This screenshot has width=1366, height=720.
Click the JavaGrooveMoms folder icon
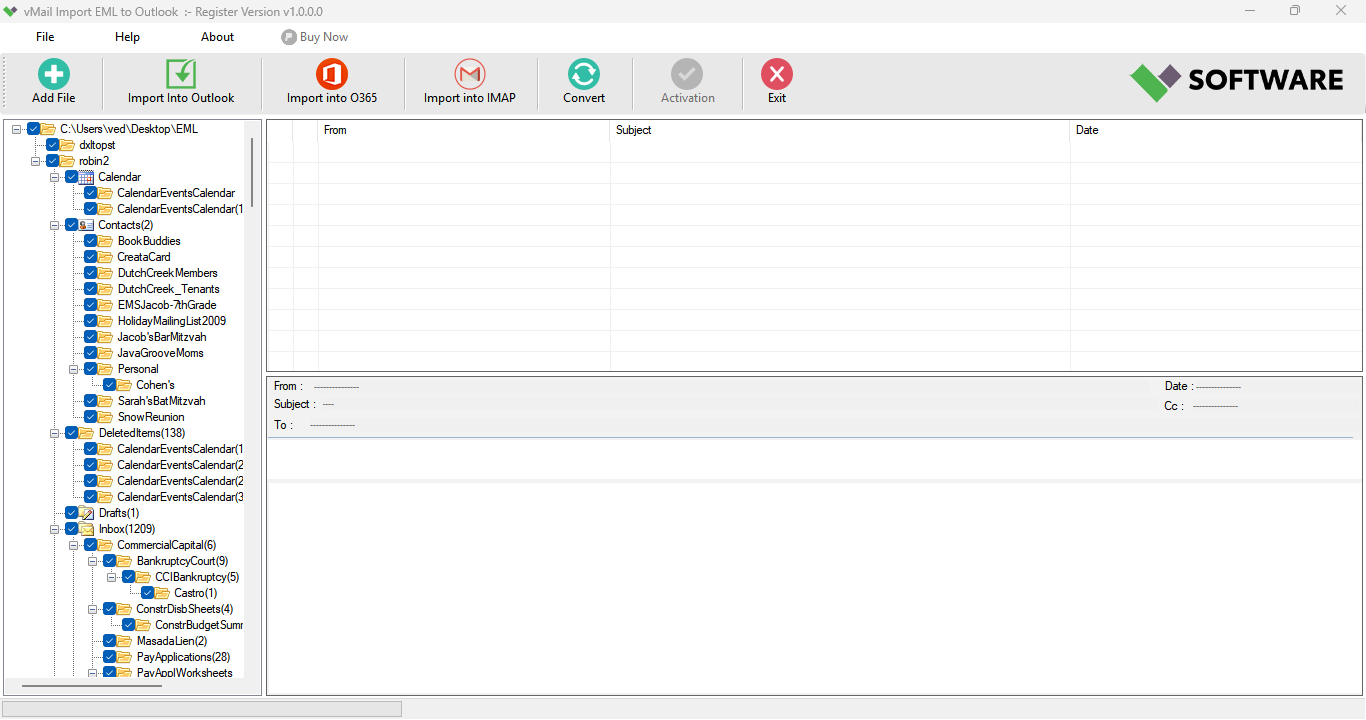point(106,353)
